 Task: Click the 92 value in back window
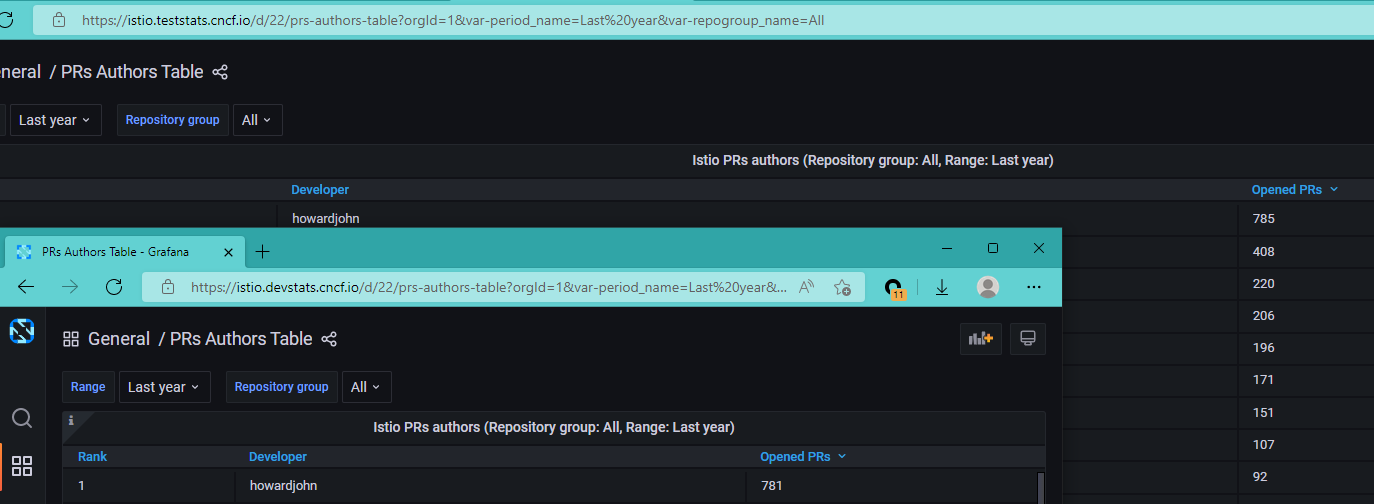(x=1260, y=476)
